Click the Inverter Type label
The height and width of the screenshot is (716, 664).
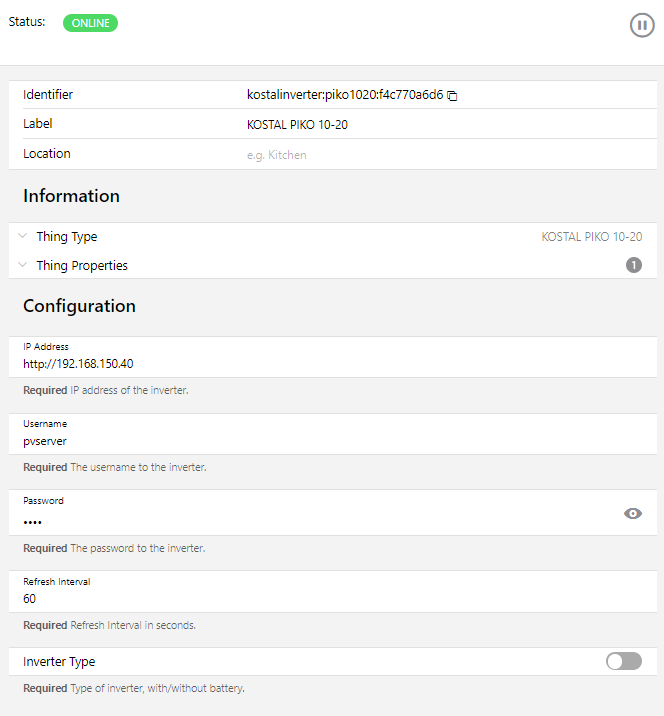[59, 661]
